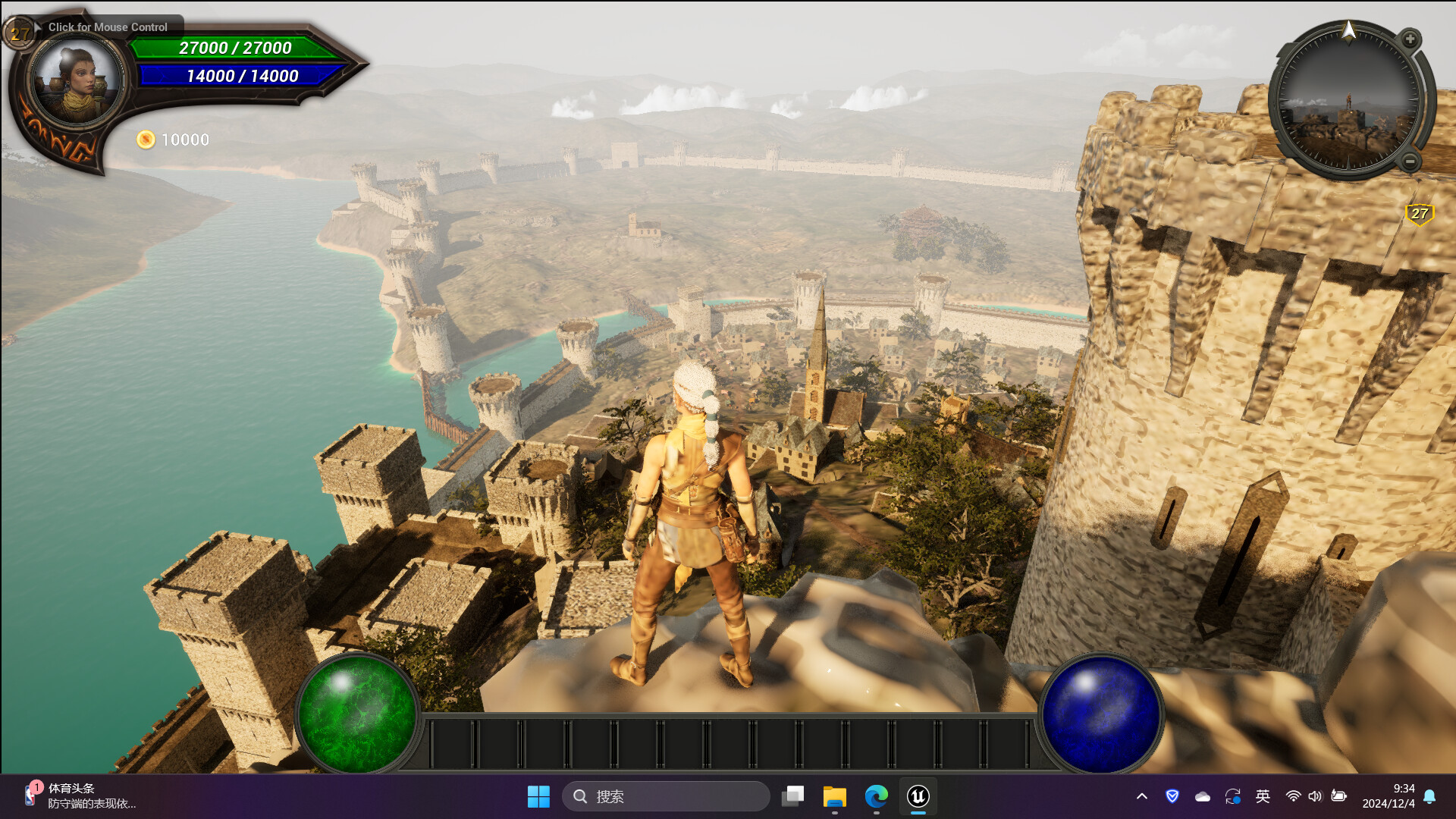Screen dimensions: 1456x819
Task: Click the last hotbar slot near the blue orb
Action: pos(1008,744)
